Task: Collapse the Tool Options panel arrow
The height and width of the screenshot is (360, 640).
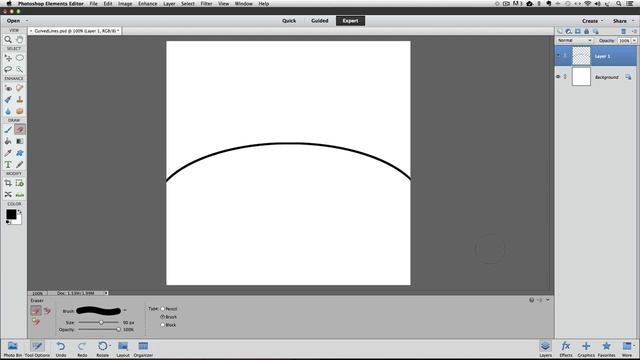Action: [548, 300]
